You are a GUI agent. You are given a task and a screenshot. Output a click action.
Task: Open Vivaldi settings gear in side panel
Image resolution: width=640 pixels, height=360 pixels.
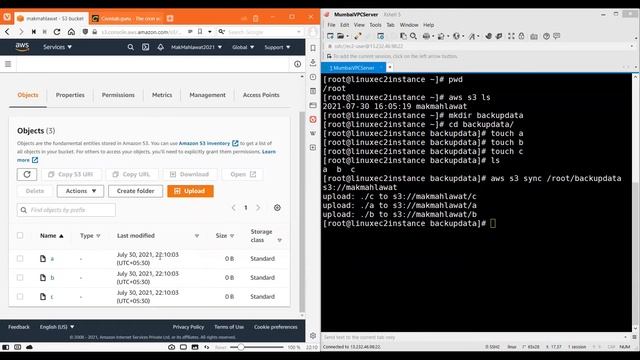[313, 336]
